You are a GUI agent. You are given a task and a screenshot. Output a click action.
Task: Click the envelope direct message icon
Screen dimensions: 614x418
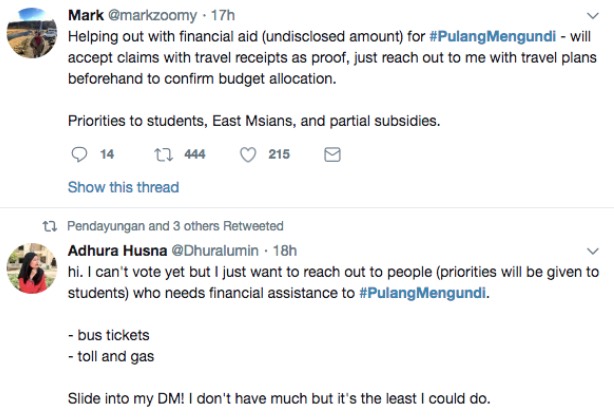[x=333, y=154]
